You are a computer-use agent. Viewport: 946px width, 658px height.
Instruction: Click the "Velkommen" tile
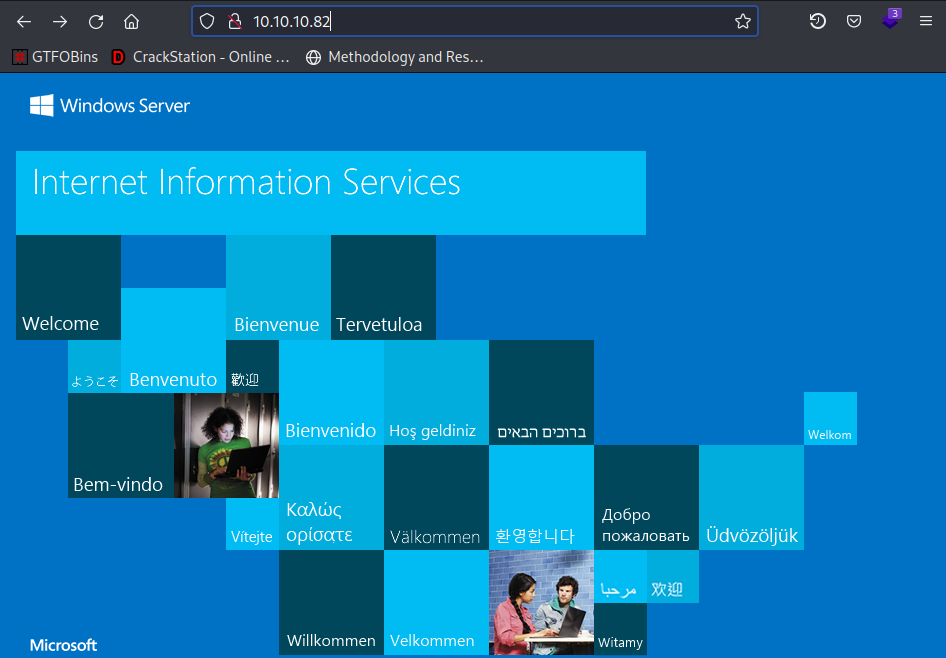pos(436,603)
